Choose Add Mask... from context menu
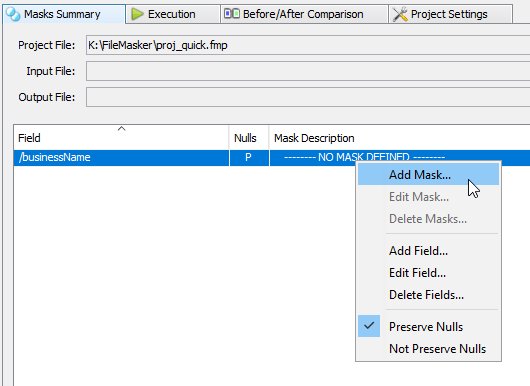 (428, 175)
